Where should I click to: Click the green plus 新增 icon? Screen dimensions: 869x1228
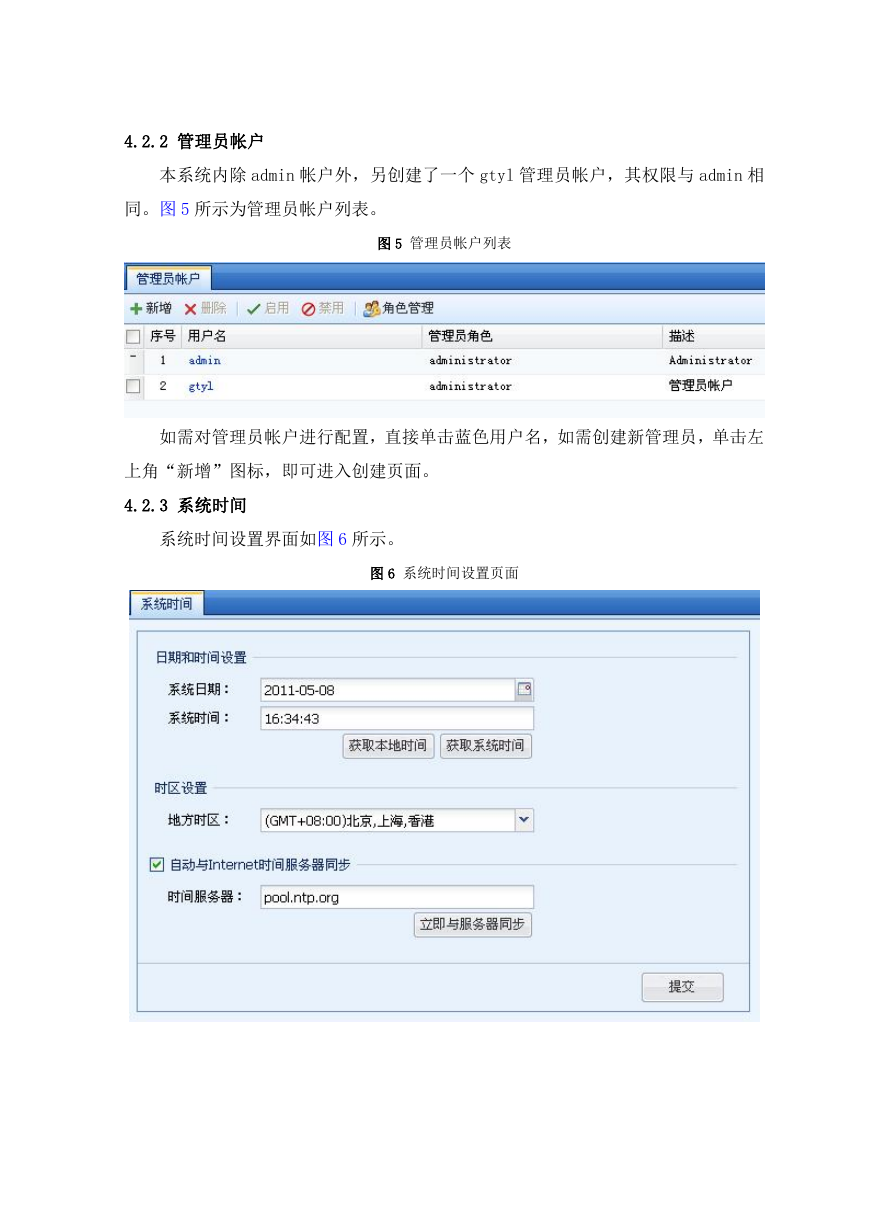tap(137, 309)
